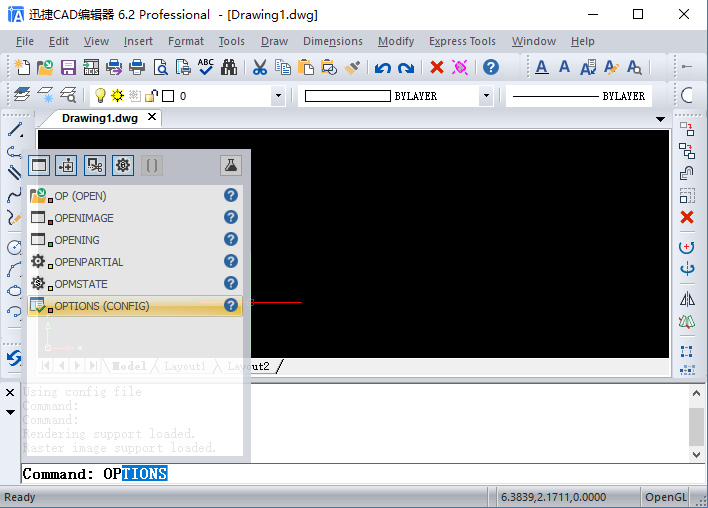Select the Circle tool in left toolbar
This screenshot has width=708, height=508.
14,247
